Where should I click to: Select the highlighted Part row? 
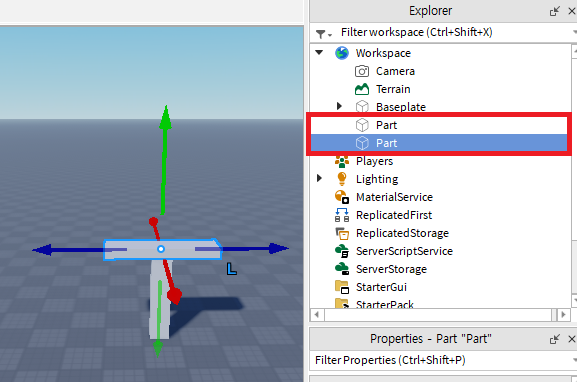coord(439,143)
